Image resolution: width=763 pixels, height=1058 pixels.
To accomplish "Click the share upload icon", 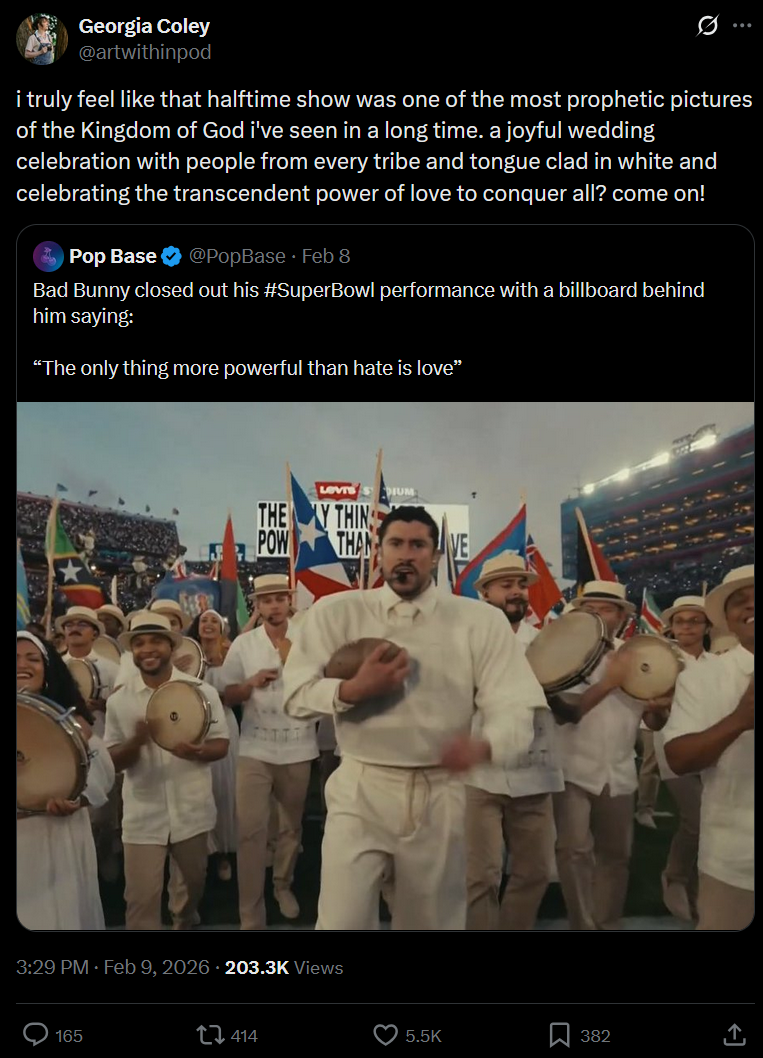I will coord(734,1034).
